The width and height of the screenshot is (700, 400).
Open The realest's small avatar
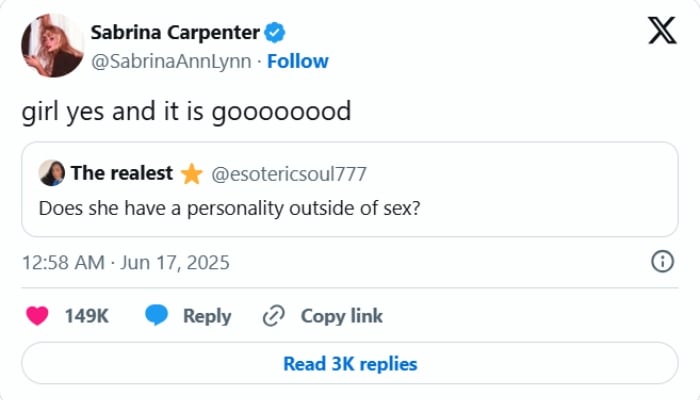[x=51, y=174]
